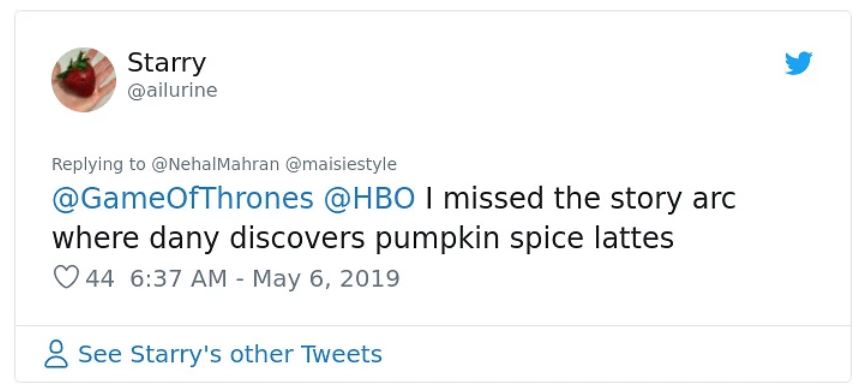
Task: Click the blue Twitter bird logo
Action: point(798,63)
